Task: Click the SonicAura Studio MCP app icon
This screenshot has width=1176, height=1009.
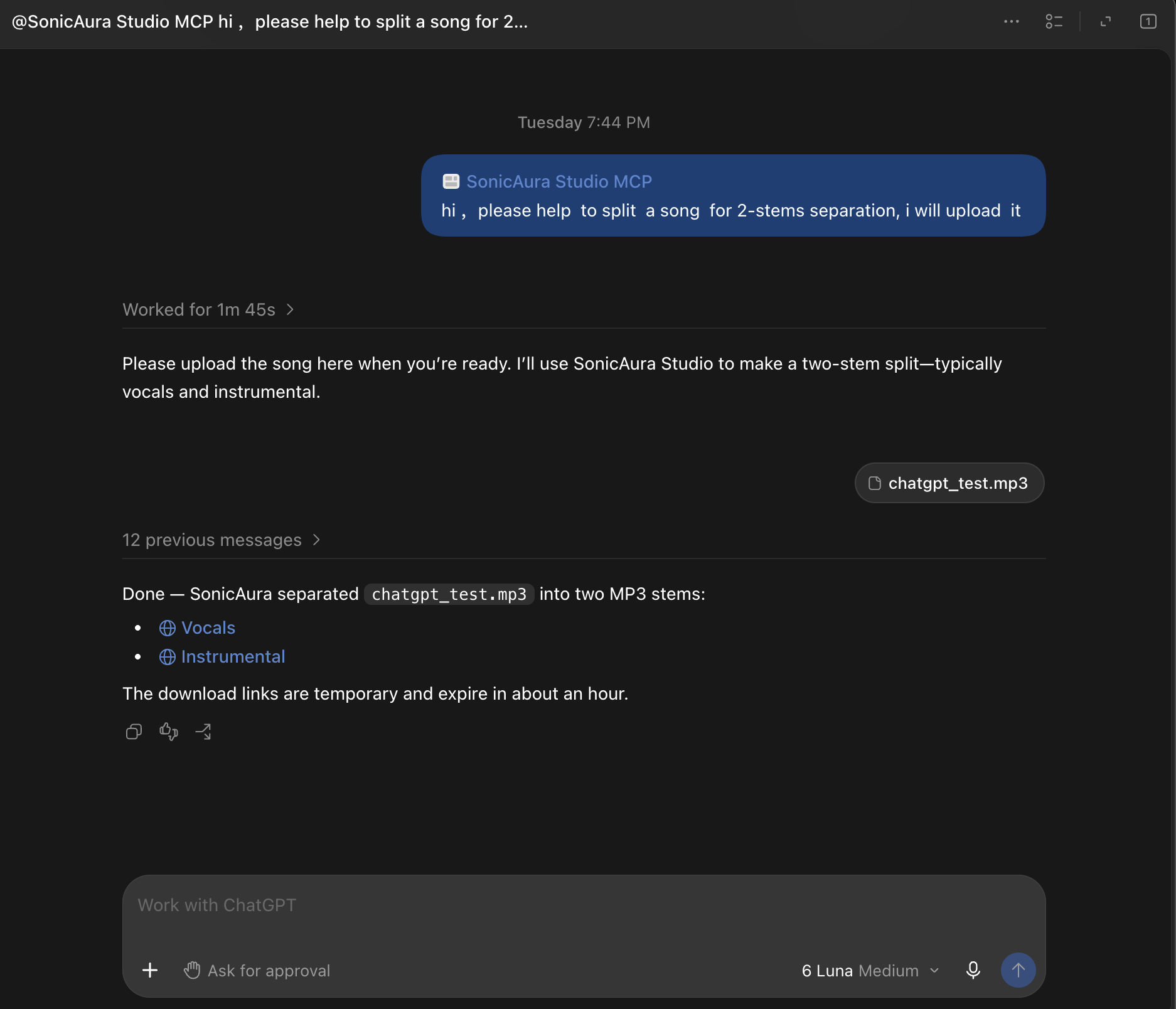Action: coord(451,181)
